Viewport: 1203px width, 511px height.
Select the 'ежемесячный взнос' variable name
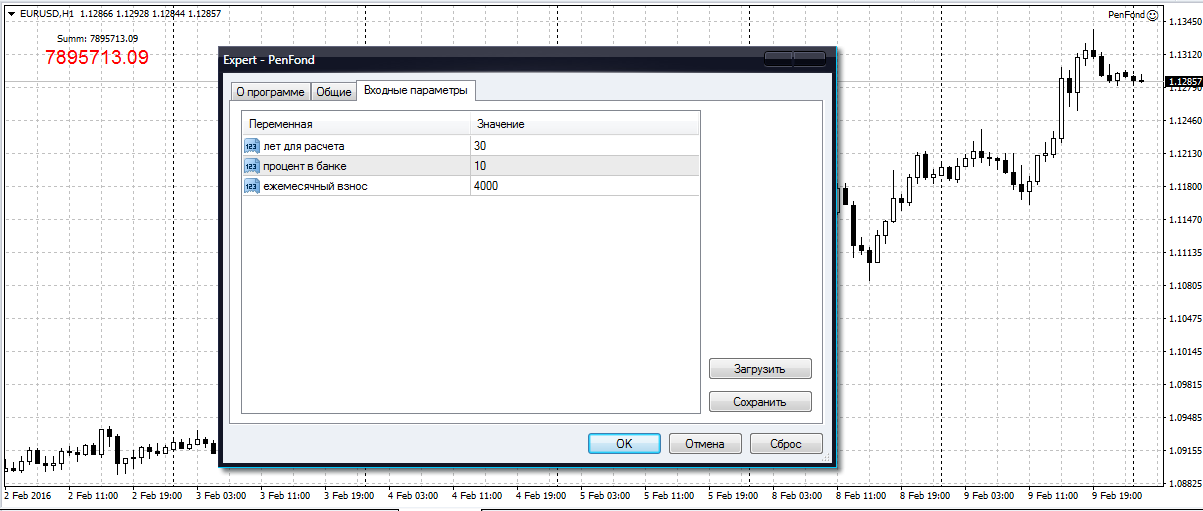[x=315, y=186]
